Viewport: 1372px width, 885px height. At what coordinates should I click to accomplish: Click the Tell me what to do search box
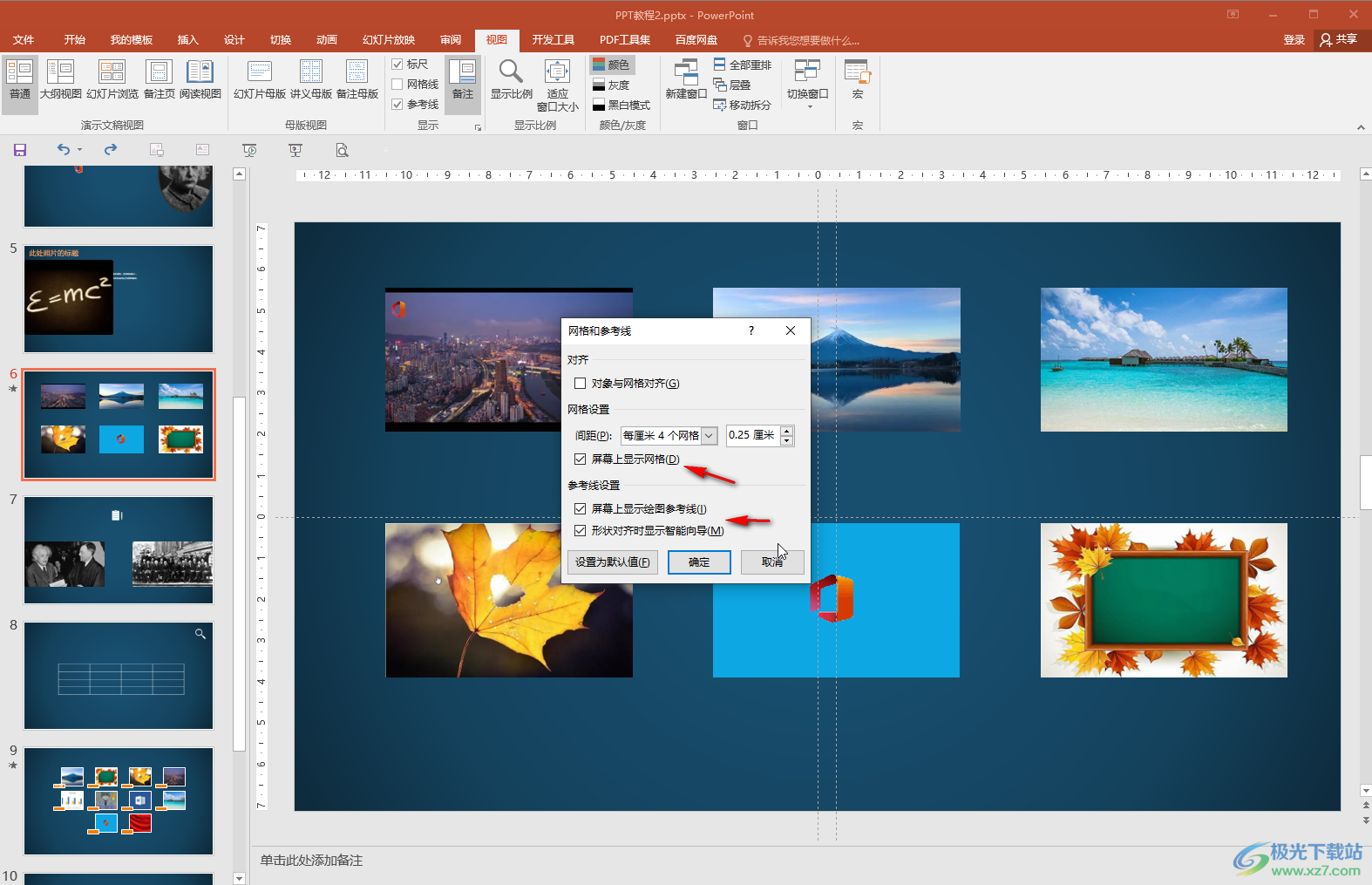(x=800, y=40)
